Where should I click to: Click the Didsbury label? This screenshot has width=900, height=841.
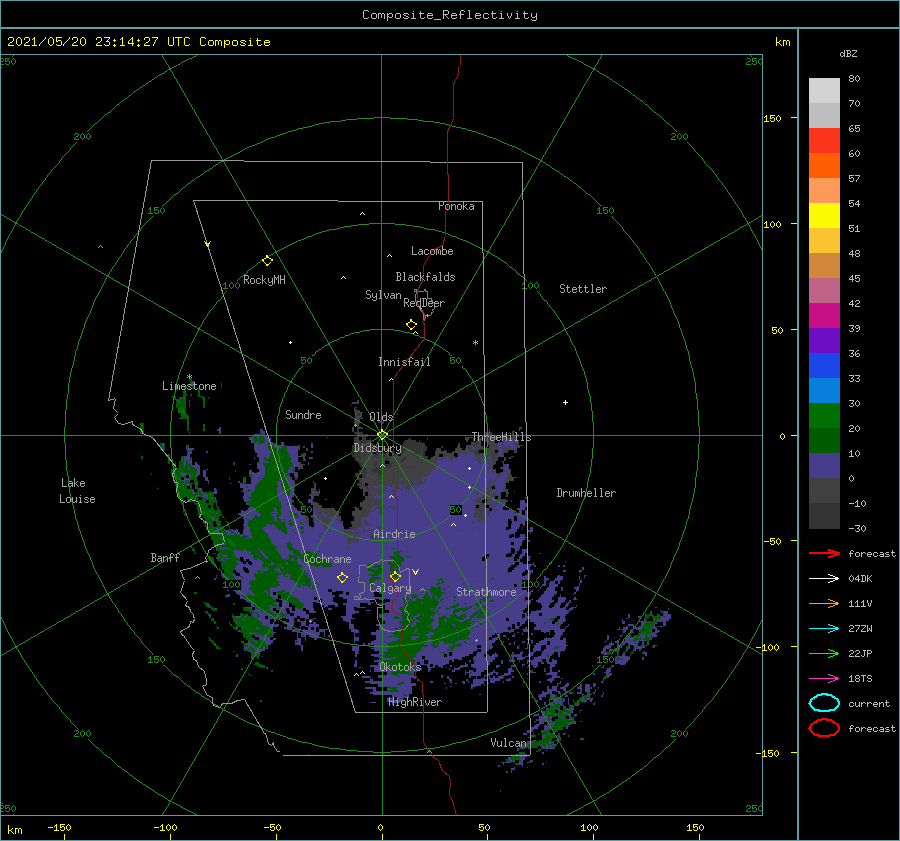377,448
